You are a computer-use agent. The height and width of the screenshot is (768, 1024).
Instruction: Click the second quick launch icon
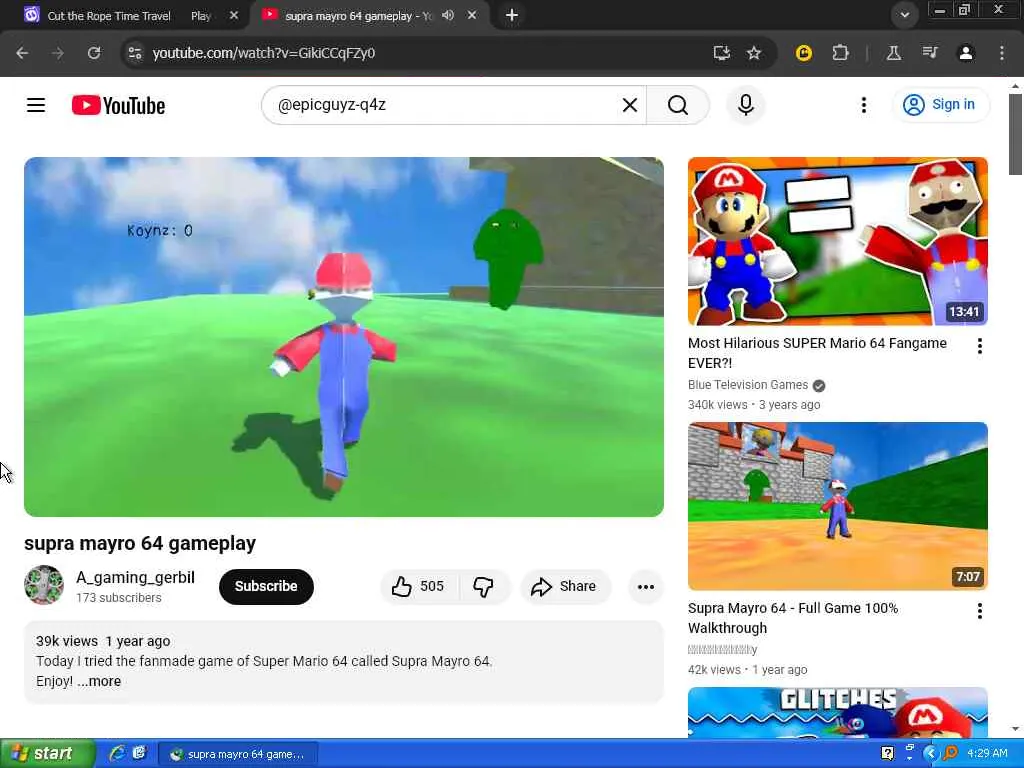(139, 753)
